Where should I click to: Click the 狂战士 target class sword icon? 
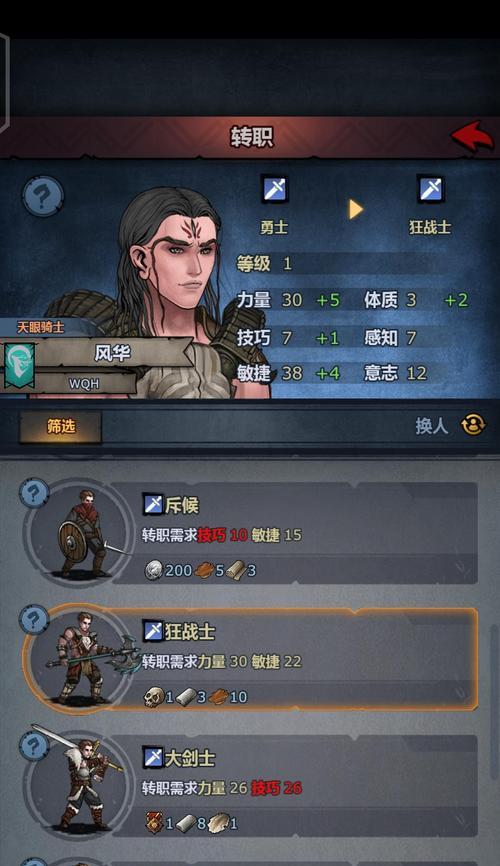430,191
